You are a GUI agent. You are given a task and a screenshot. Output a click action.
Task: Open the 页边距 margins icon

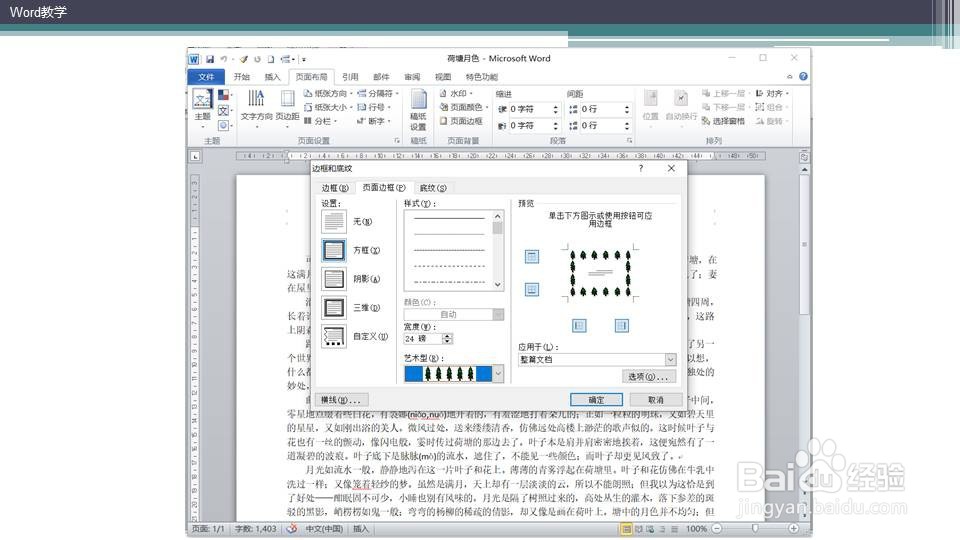[287, 99]
